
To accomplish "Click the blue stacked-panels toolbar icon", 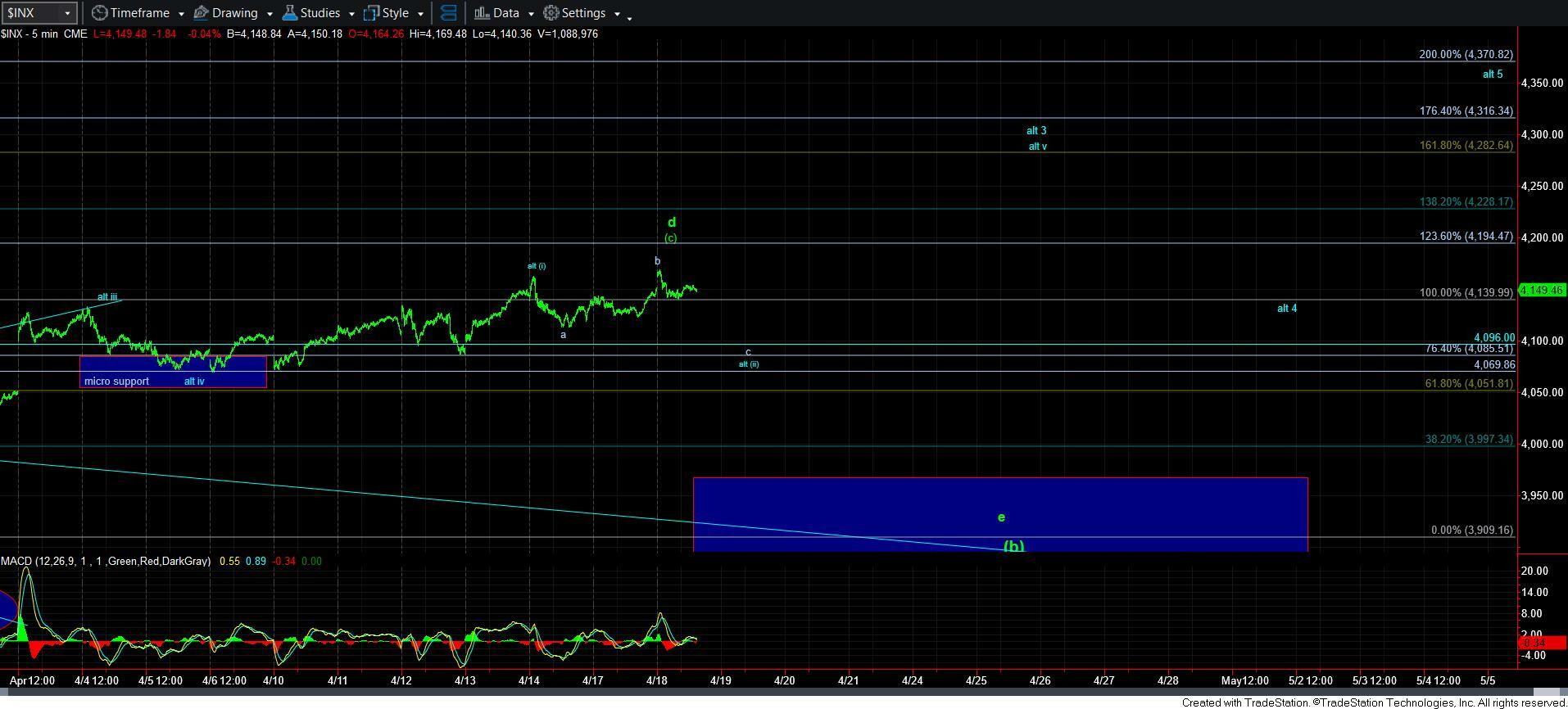I will (448, 13).
